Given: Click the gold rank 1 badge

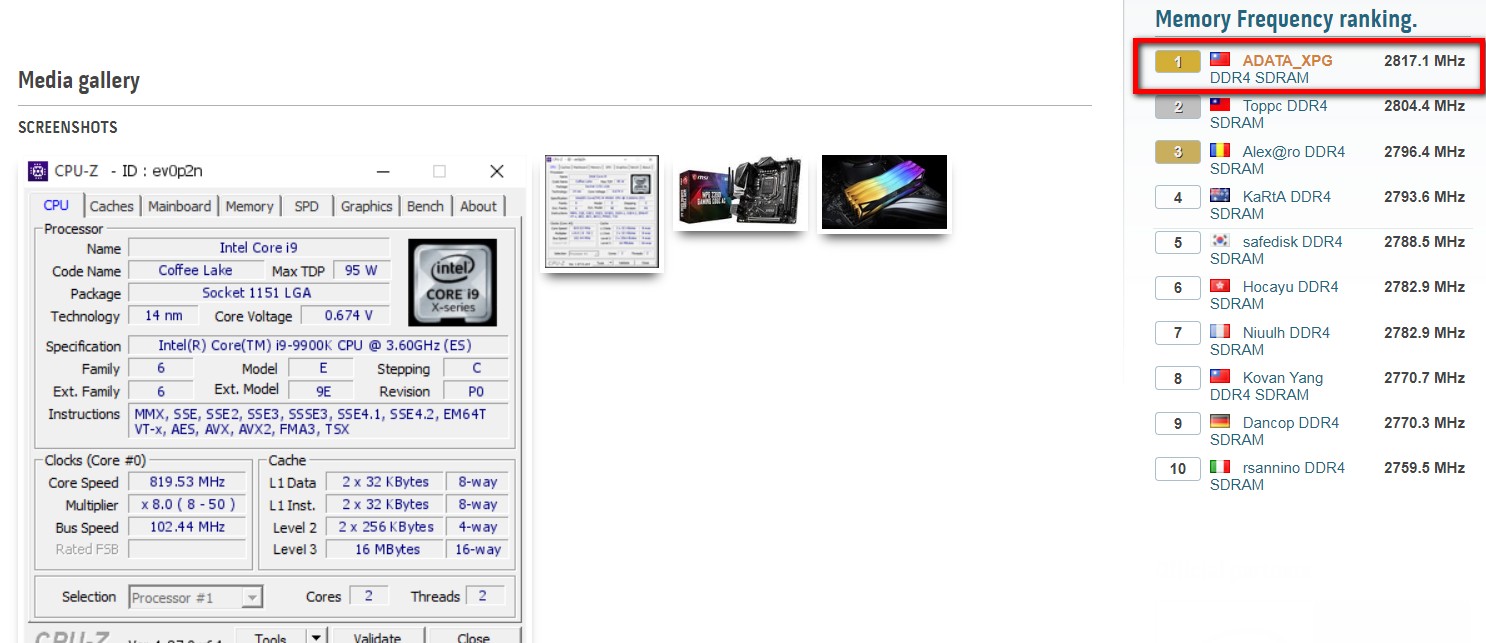Looking at the screenshot, I should pyautogui.click(x=1178, y=62).
